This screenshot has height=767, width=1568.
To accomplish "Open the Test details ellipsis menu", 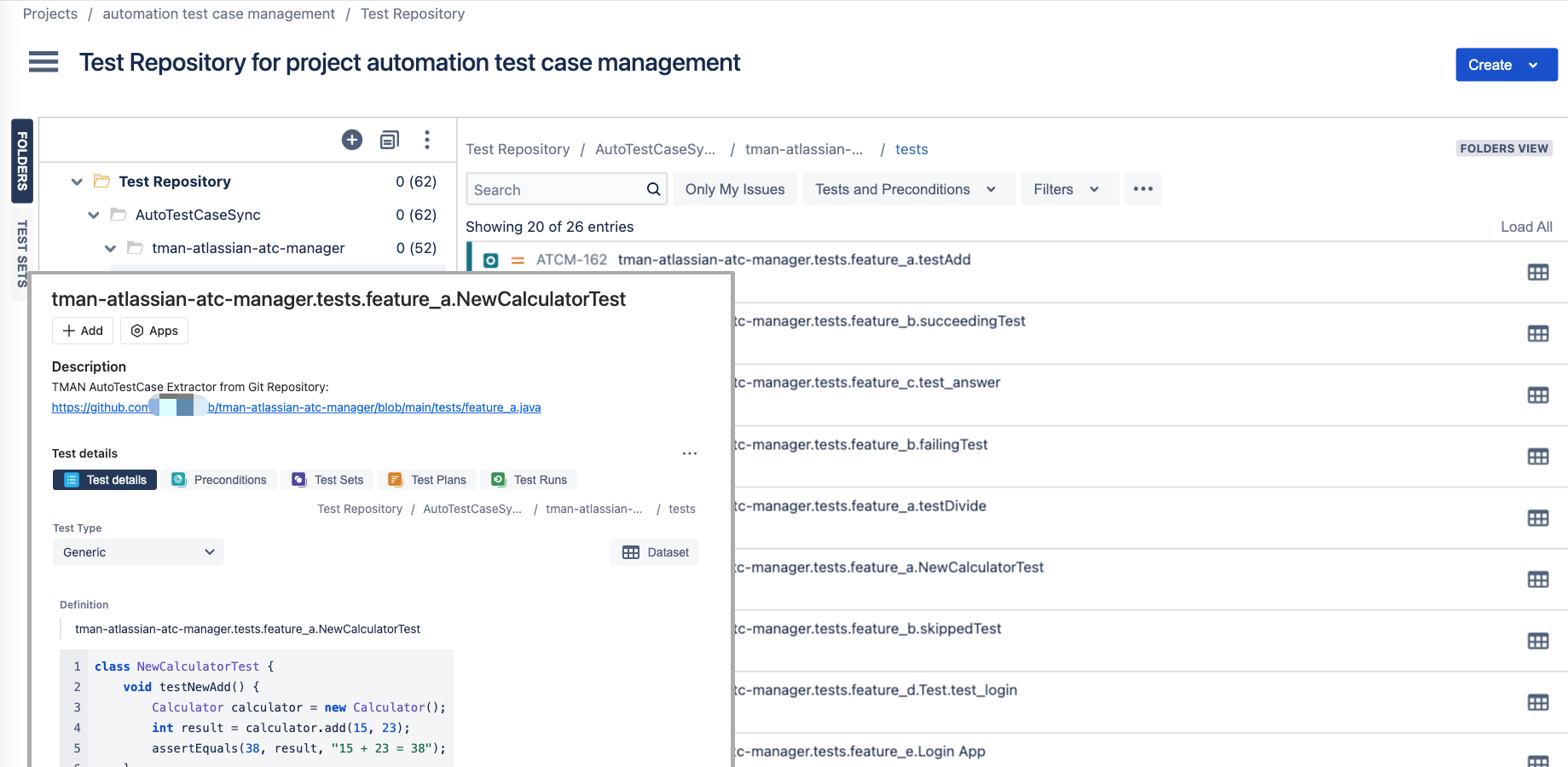I will tap(690, 453).
